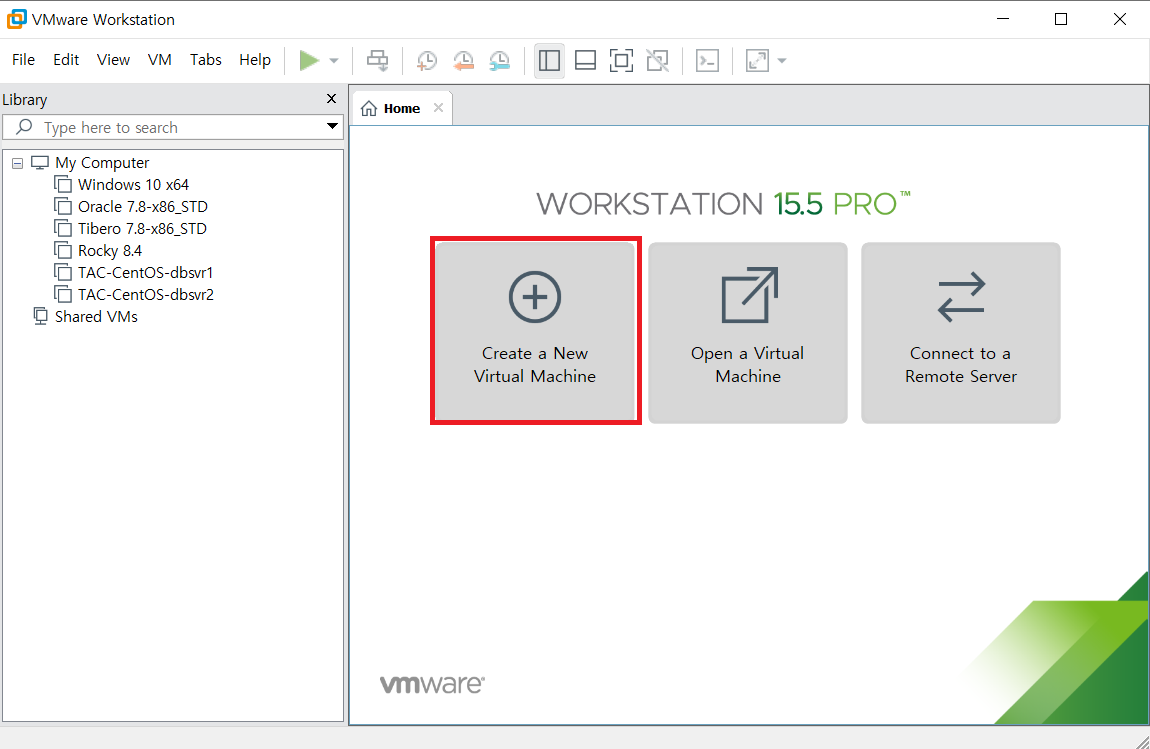The height and width of the screenshot is (749, 1150).
Task: Click Connect to a Remote Server
Action: pos(961,332)
